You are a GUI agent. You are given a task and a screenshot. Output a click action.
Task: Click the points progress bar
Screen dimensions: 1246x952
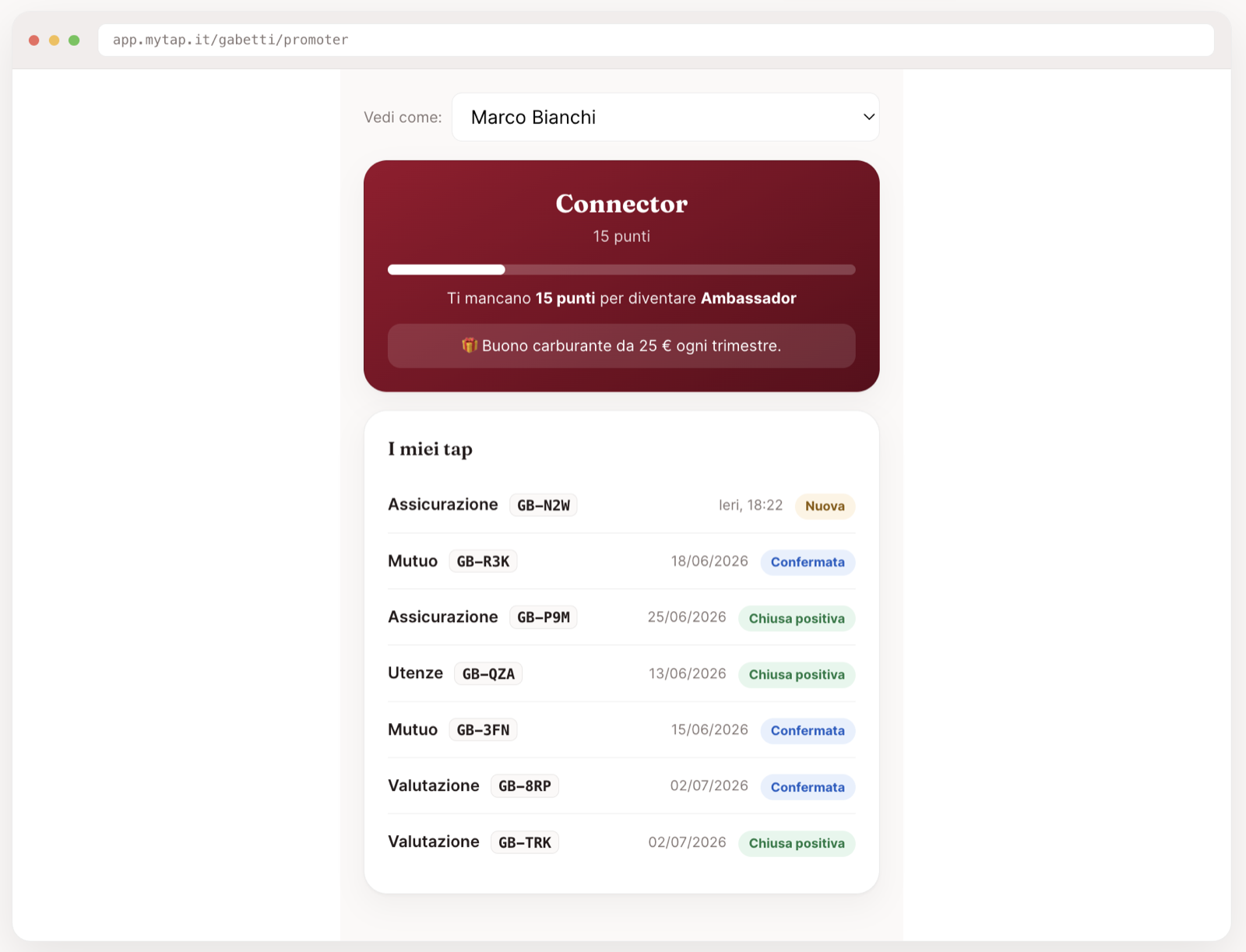tap(621, 270)
